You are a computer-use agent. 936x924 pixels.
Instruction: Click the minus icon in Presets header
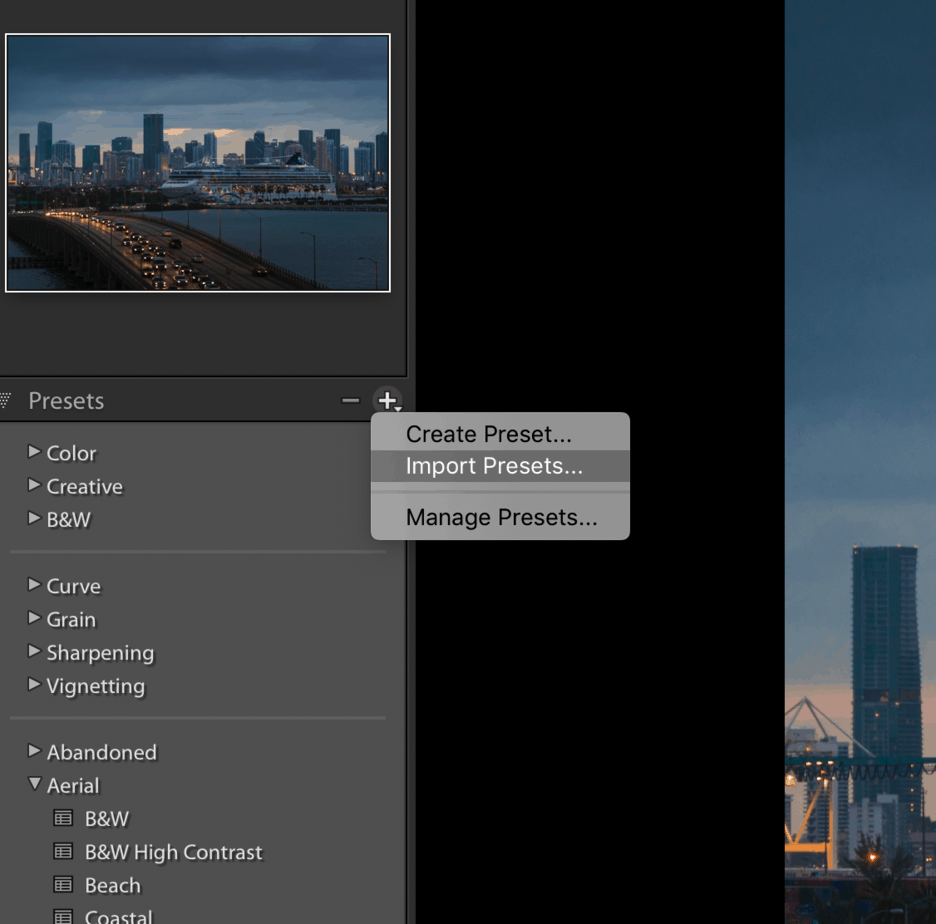pyautogui.click(x=350, y=401)
